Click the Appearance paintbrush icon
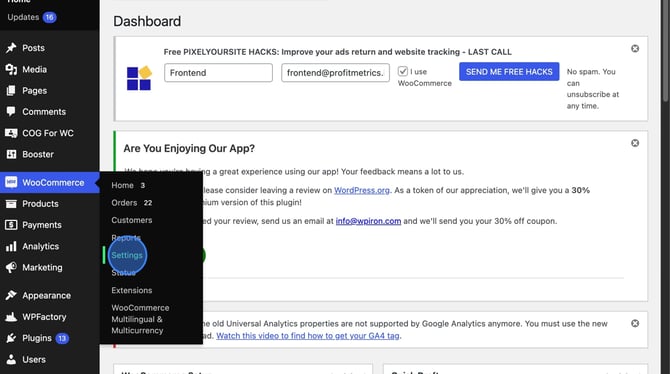 pos(11,295)
